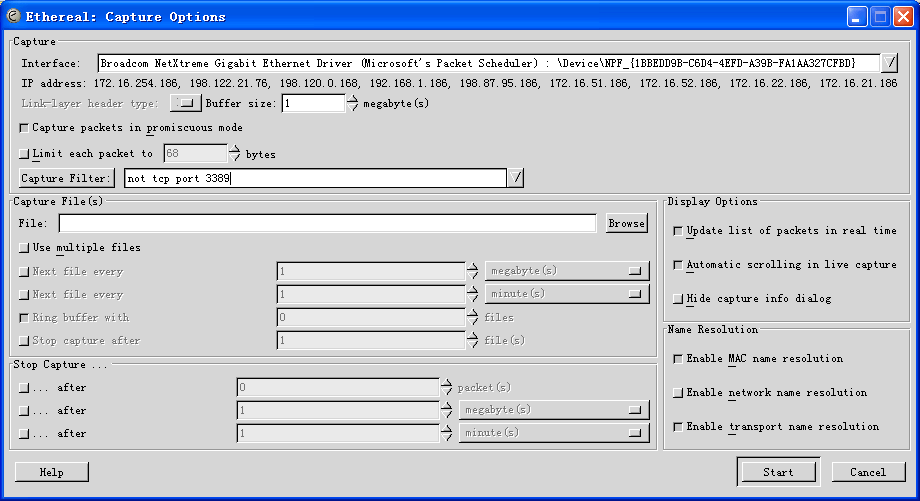This screenshot has width=920, height=501.
Task: Click the Buffer size input field
Action: coord(313,103)
